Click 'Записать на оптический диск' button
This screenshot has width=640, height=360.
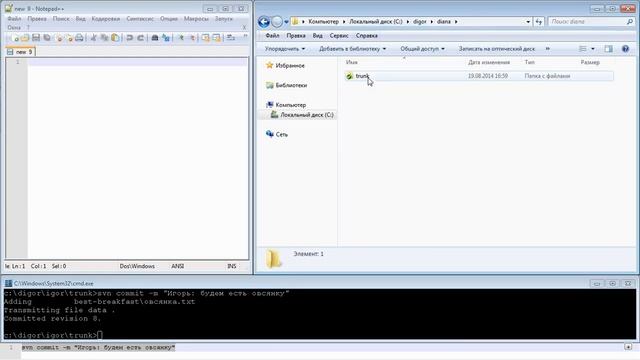pos(496,49)
